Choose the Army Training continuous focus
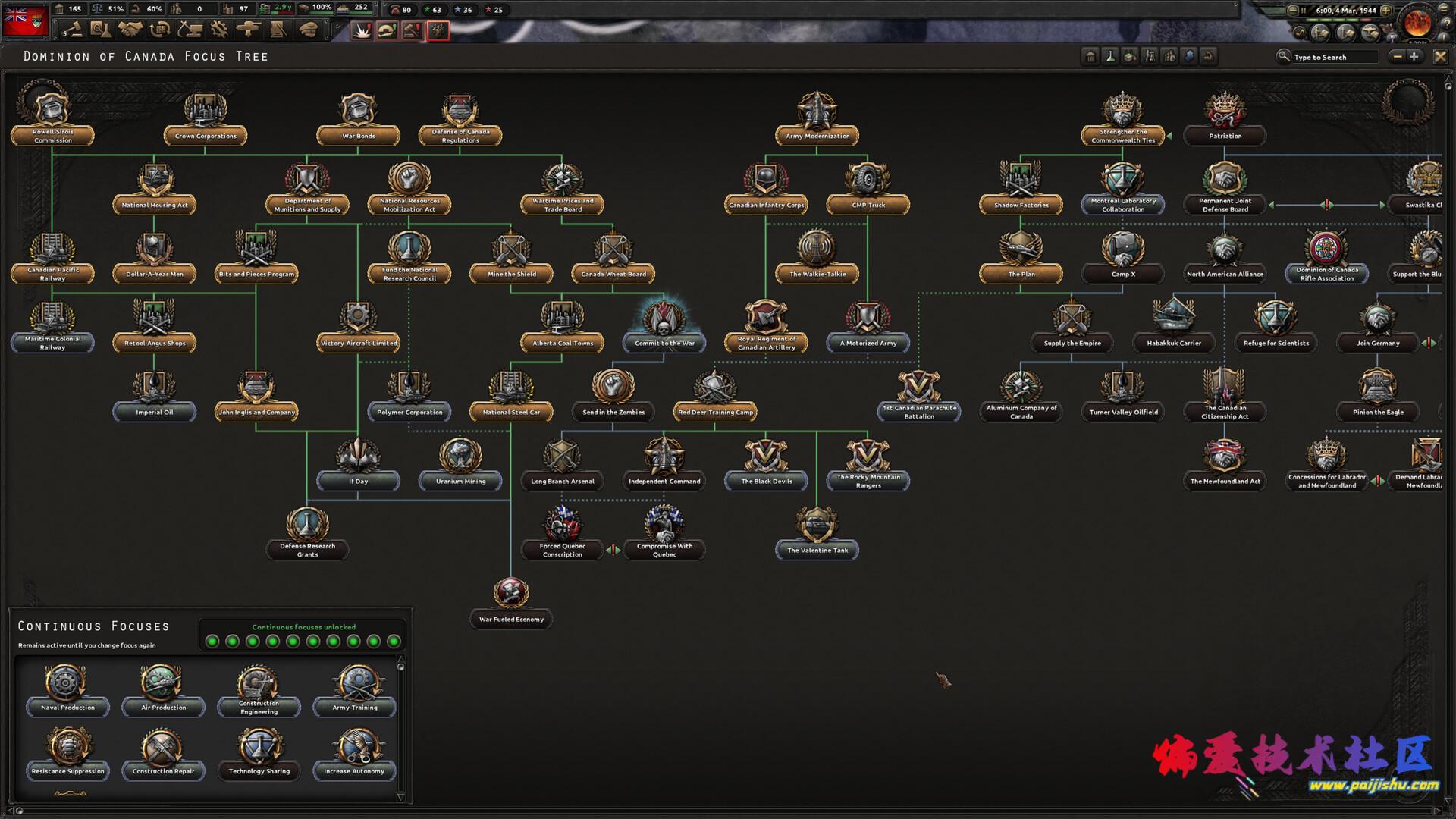 pyautogui.click(x=354, y=691)
